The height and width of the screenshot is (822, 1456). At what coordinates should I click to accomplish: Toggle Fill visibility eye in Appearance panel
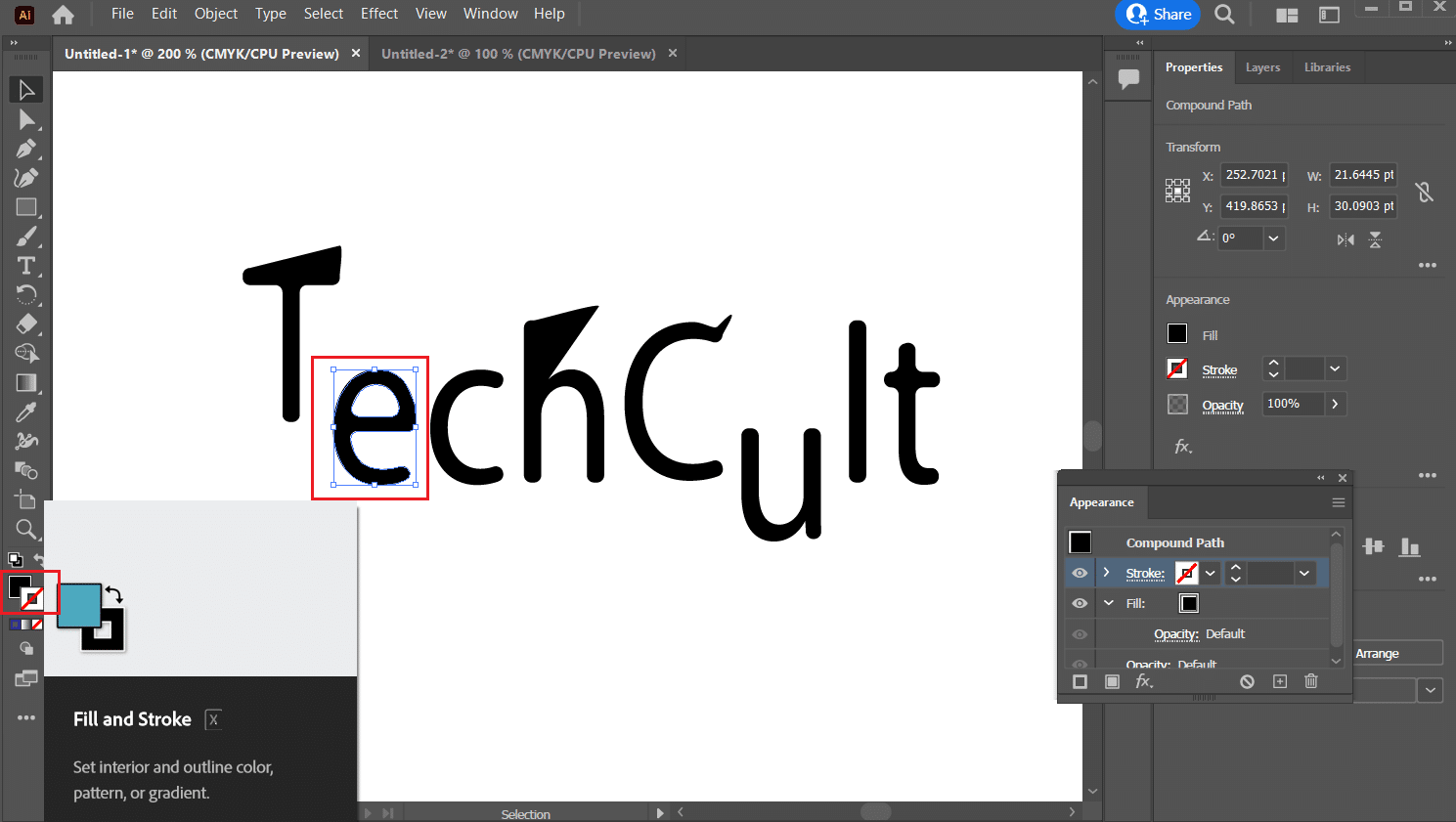pos(1080,603)
